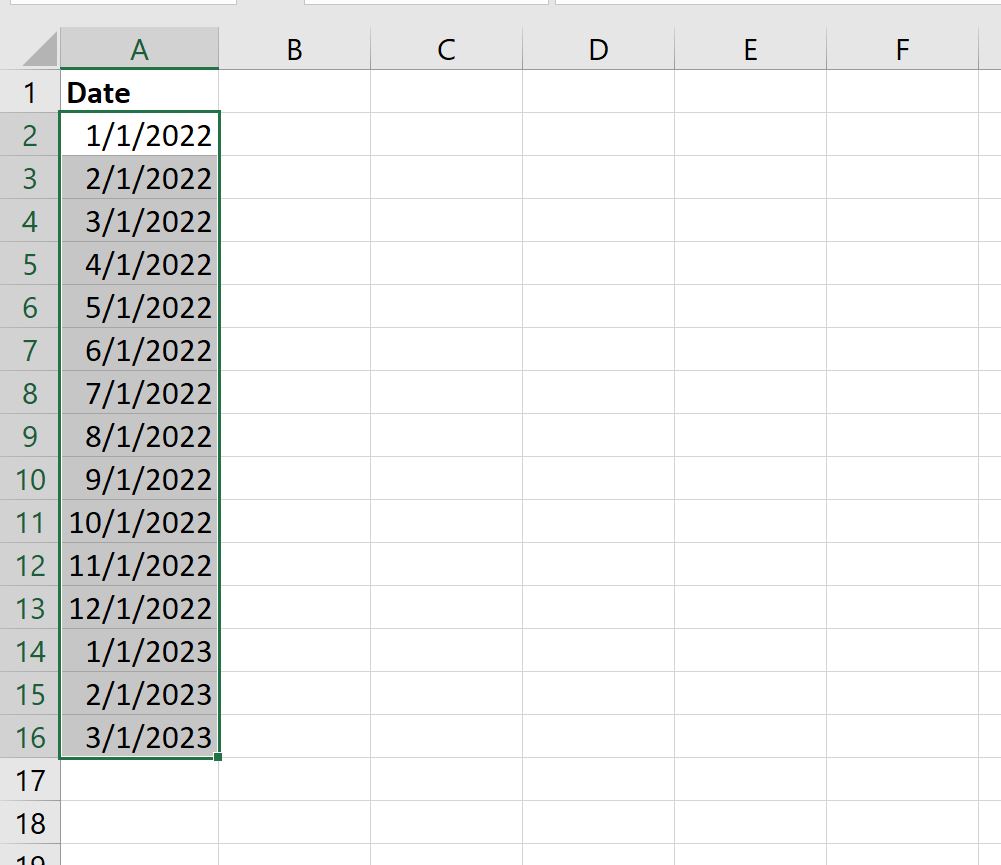Select row 10 using its row header

[x=30, y=479]
